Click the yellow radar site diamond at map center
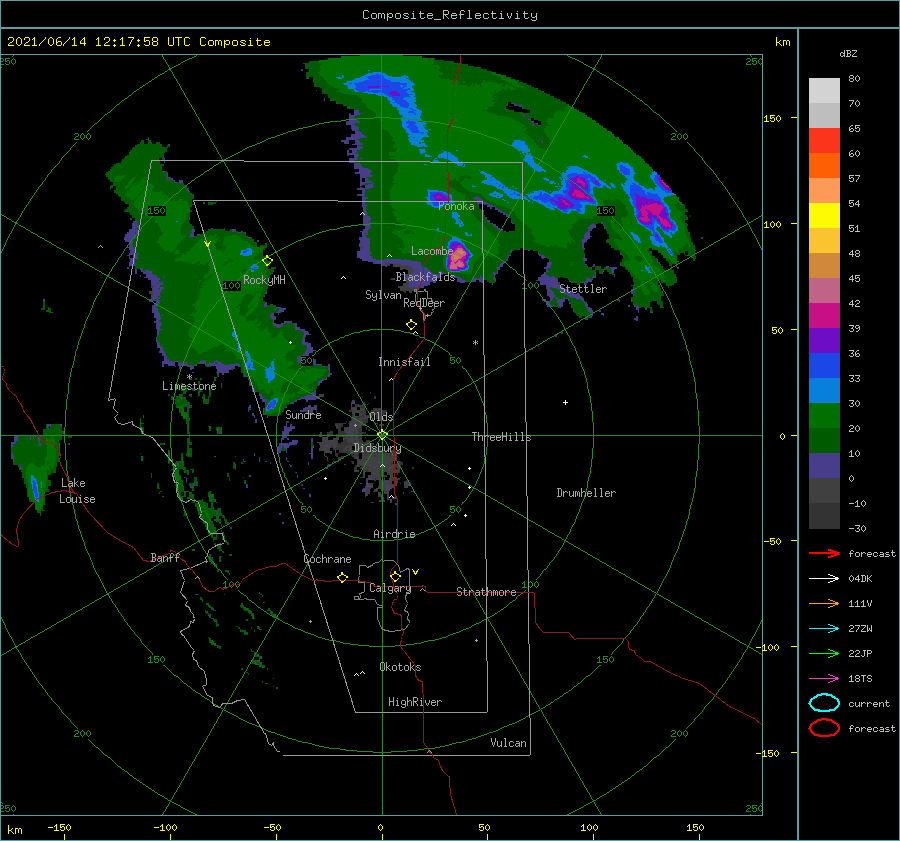The width and height of the screenshot is (900, 841). (382, 435)
